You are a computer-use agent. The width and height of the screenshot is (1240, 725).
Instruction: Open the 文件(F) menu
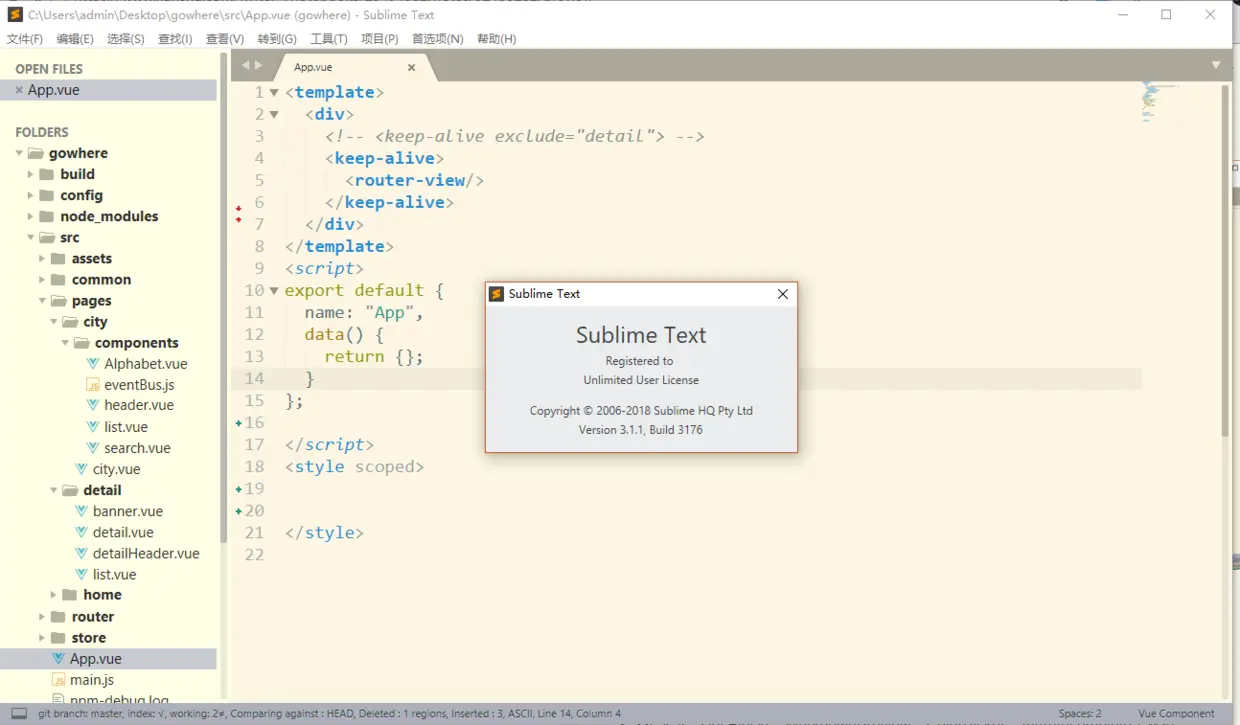pyautogui.click(x=25, y=39)
